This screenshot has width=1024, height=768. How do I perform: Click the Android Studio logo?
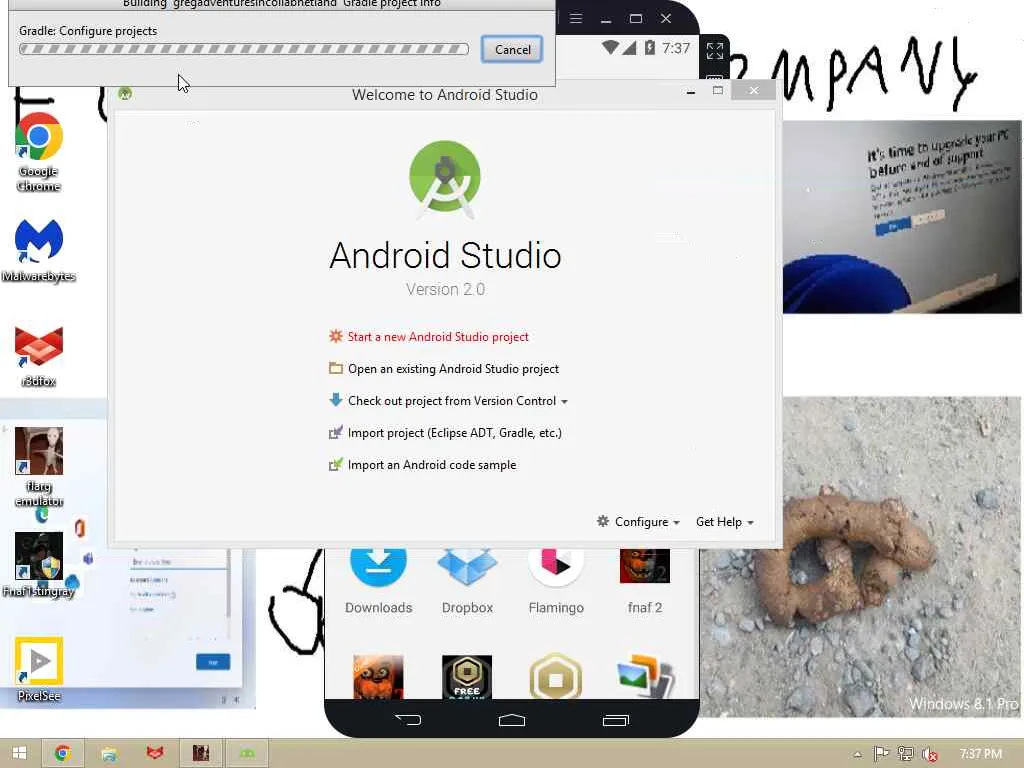[x=445, y=178]
